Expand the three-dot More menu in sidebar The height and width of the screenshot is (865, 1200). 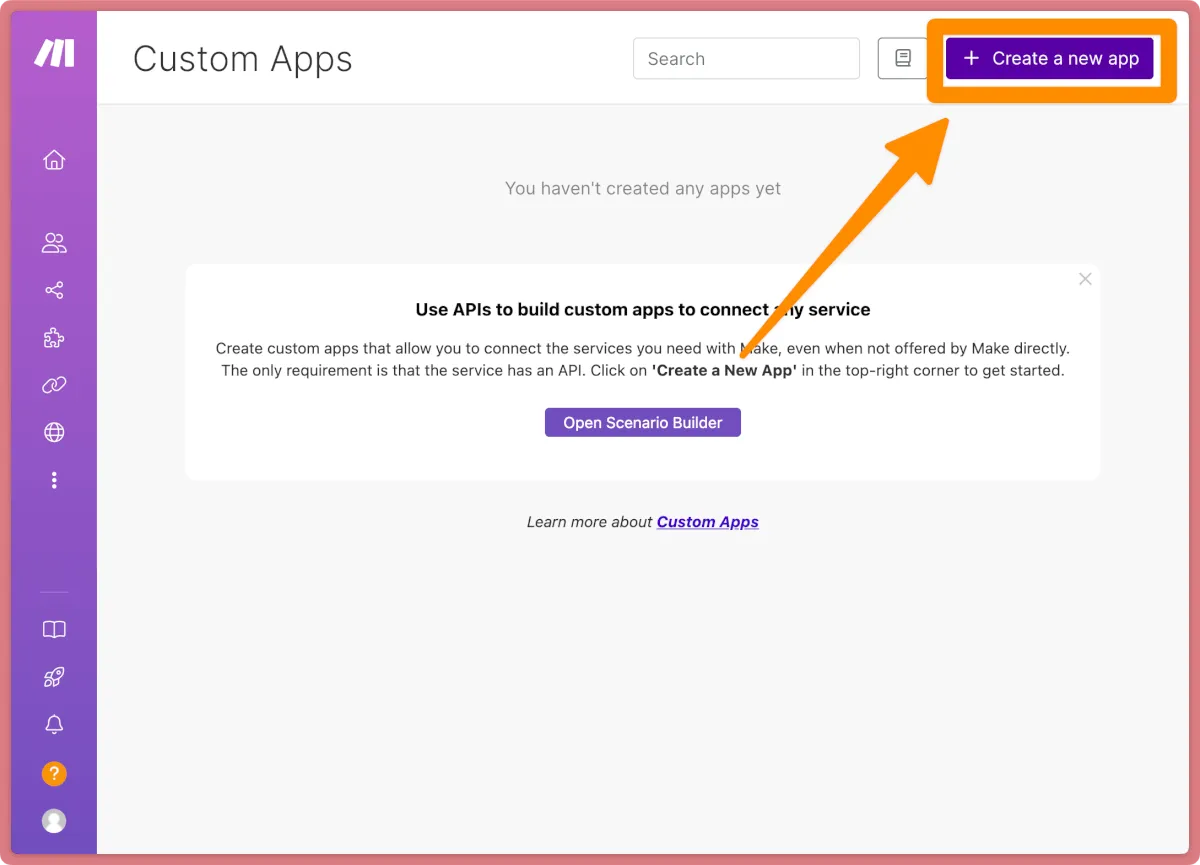(x=54, y=481)
